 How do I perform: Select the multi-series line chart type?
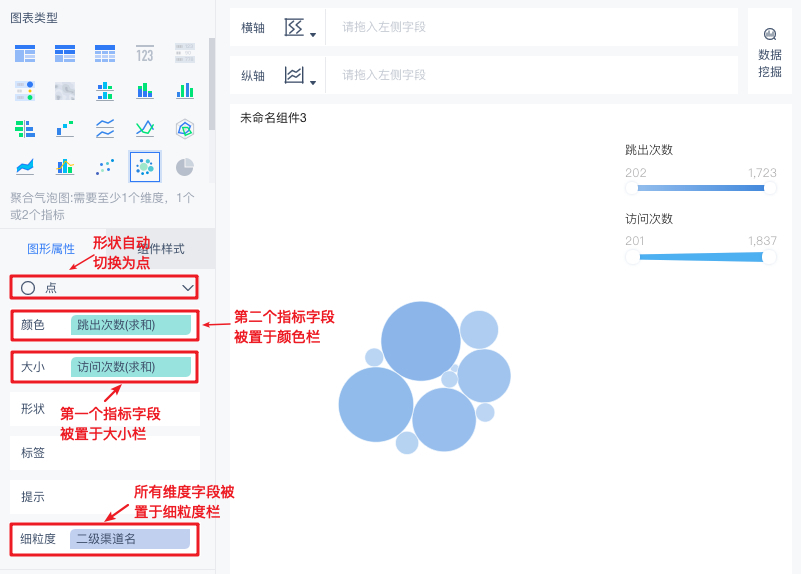pos(145,128)
